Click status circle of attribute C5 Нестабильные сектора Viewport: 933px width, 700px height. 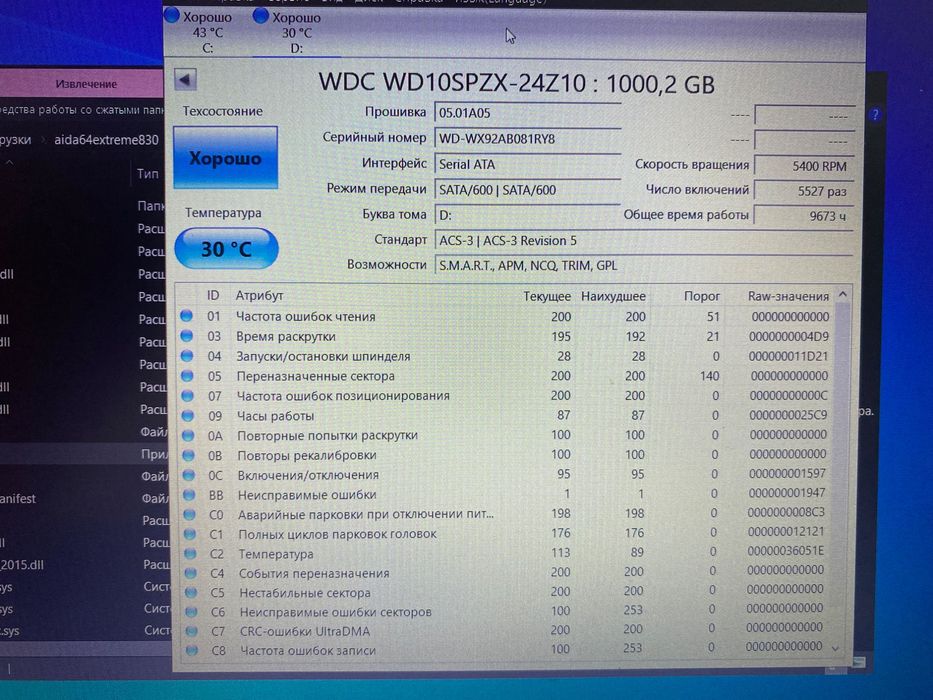[x=190, y=592]
